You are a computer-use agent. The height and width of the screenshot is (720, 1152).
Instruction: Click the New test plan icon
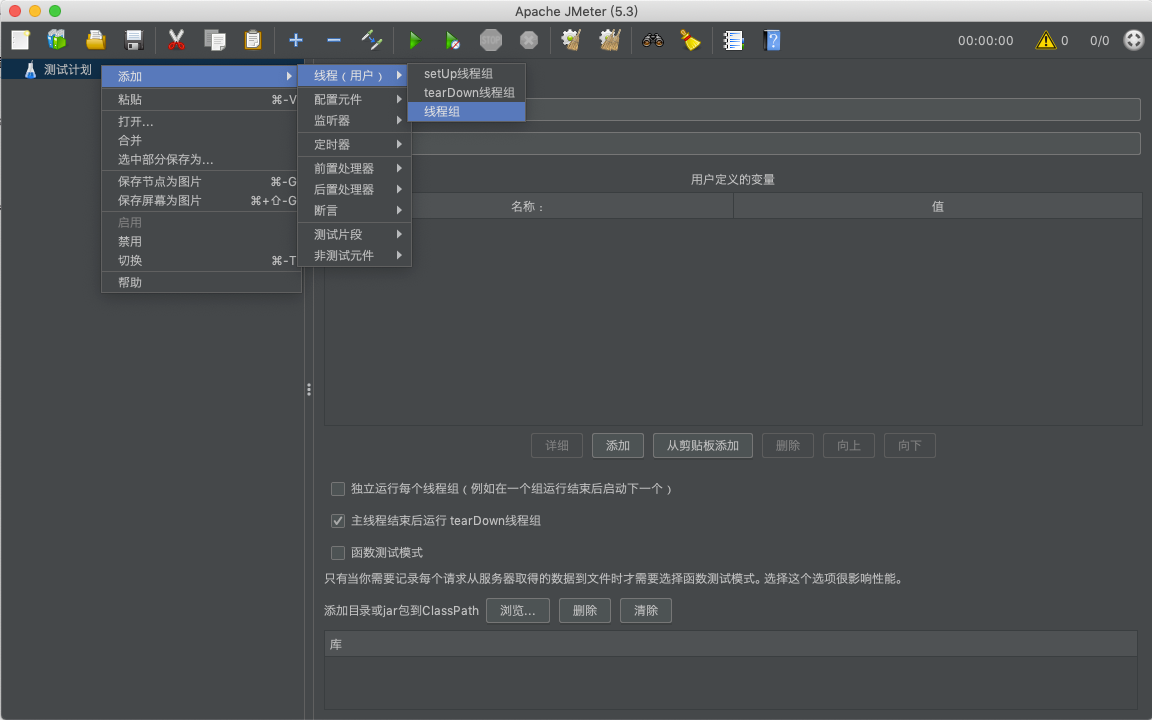(21, 40)
